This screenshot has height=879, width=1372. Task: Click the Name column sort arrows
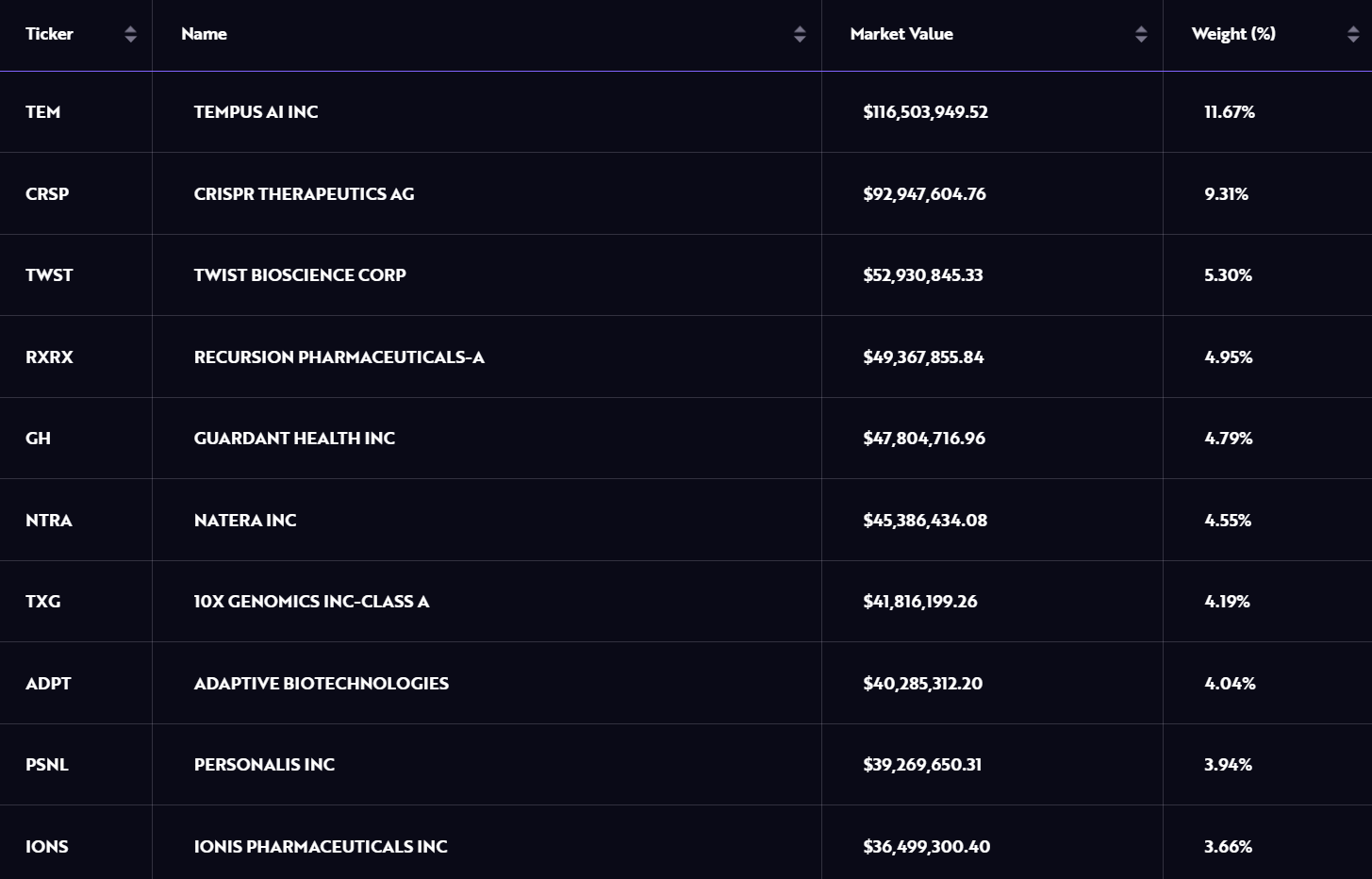800,35
